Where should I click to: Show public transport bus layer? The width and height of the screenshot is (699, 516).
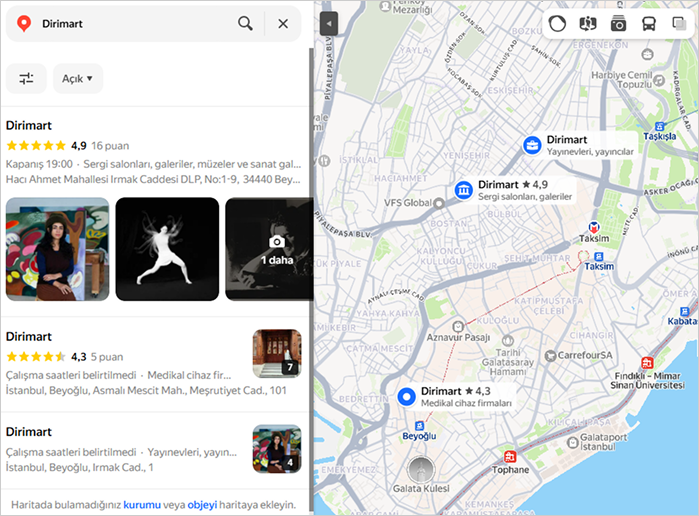click(649, 23)
